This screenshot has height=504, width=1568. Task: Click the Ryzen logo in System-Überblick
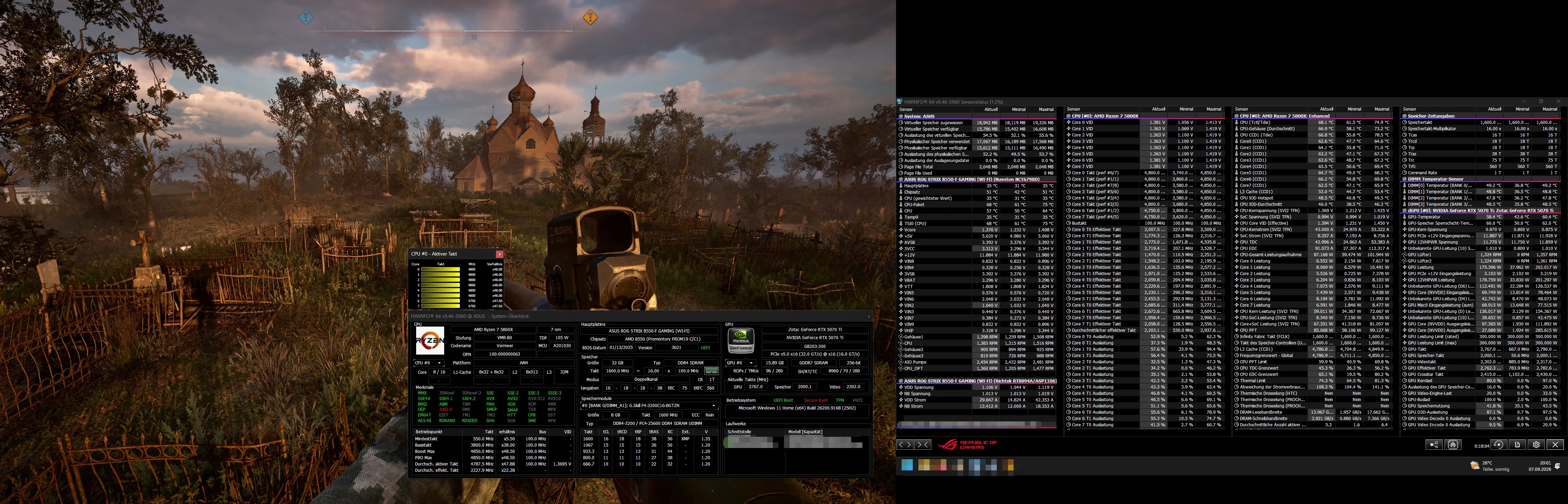coord(430,341)
